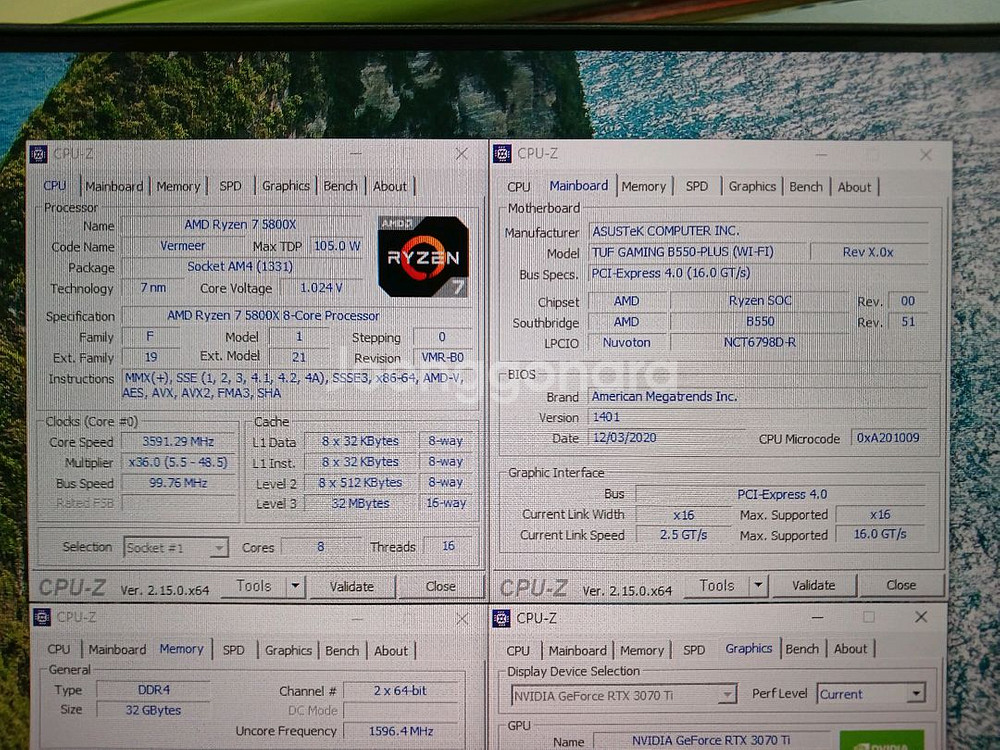Image resolution: width=1000 pixels, height=750 pixels.
Task: Click the 32 GBytes memory size value
Action: (154, 710)
